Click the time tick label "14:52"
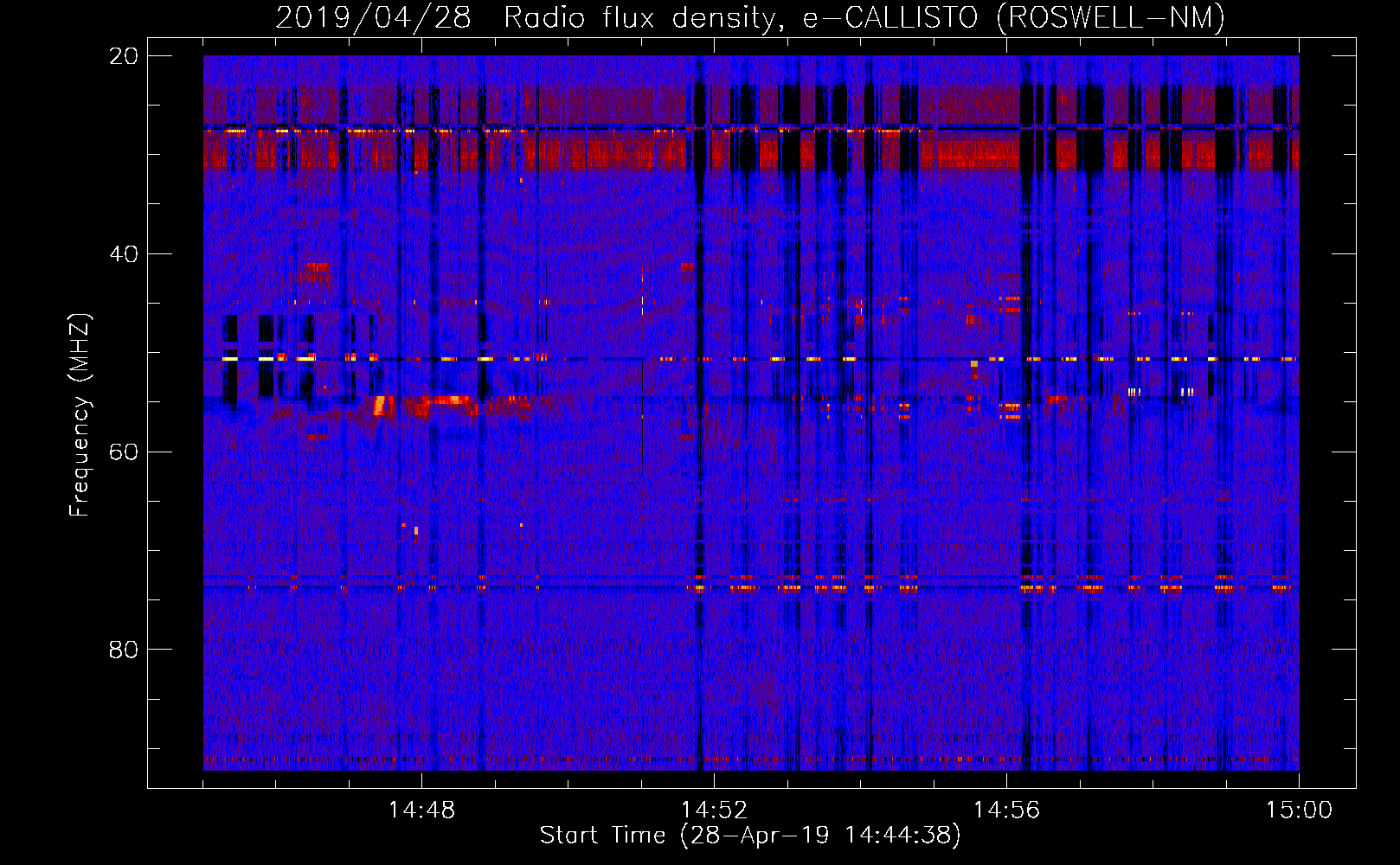 click(714, 811)
